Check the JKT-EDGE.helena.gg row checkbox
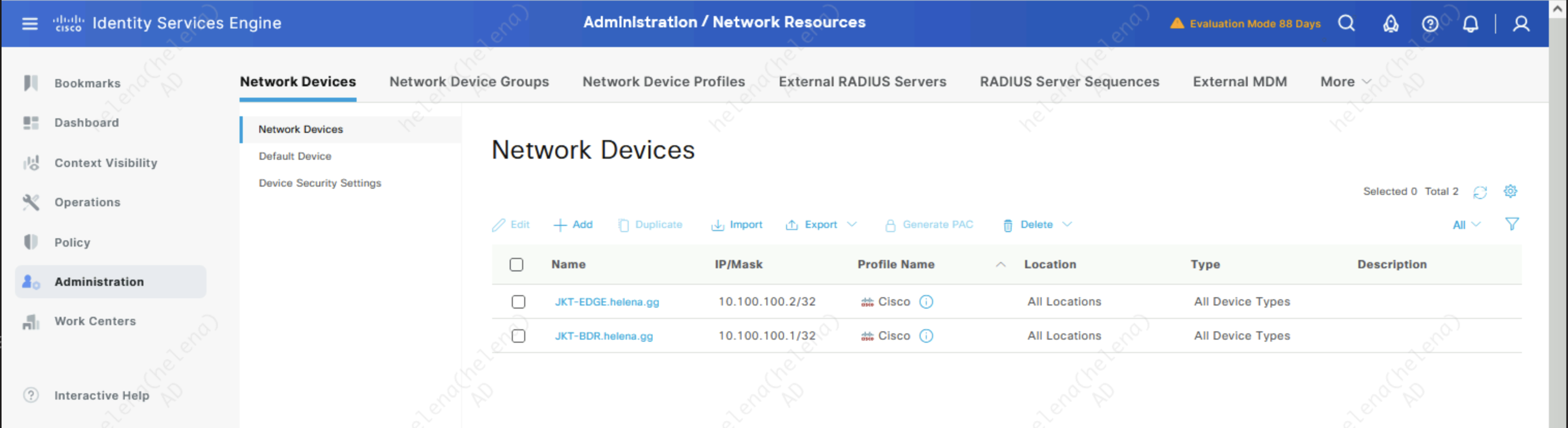Screen dimensions: 1568x428 [518, 302]
